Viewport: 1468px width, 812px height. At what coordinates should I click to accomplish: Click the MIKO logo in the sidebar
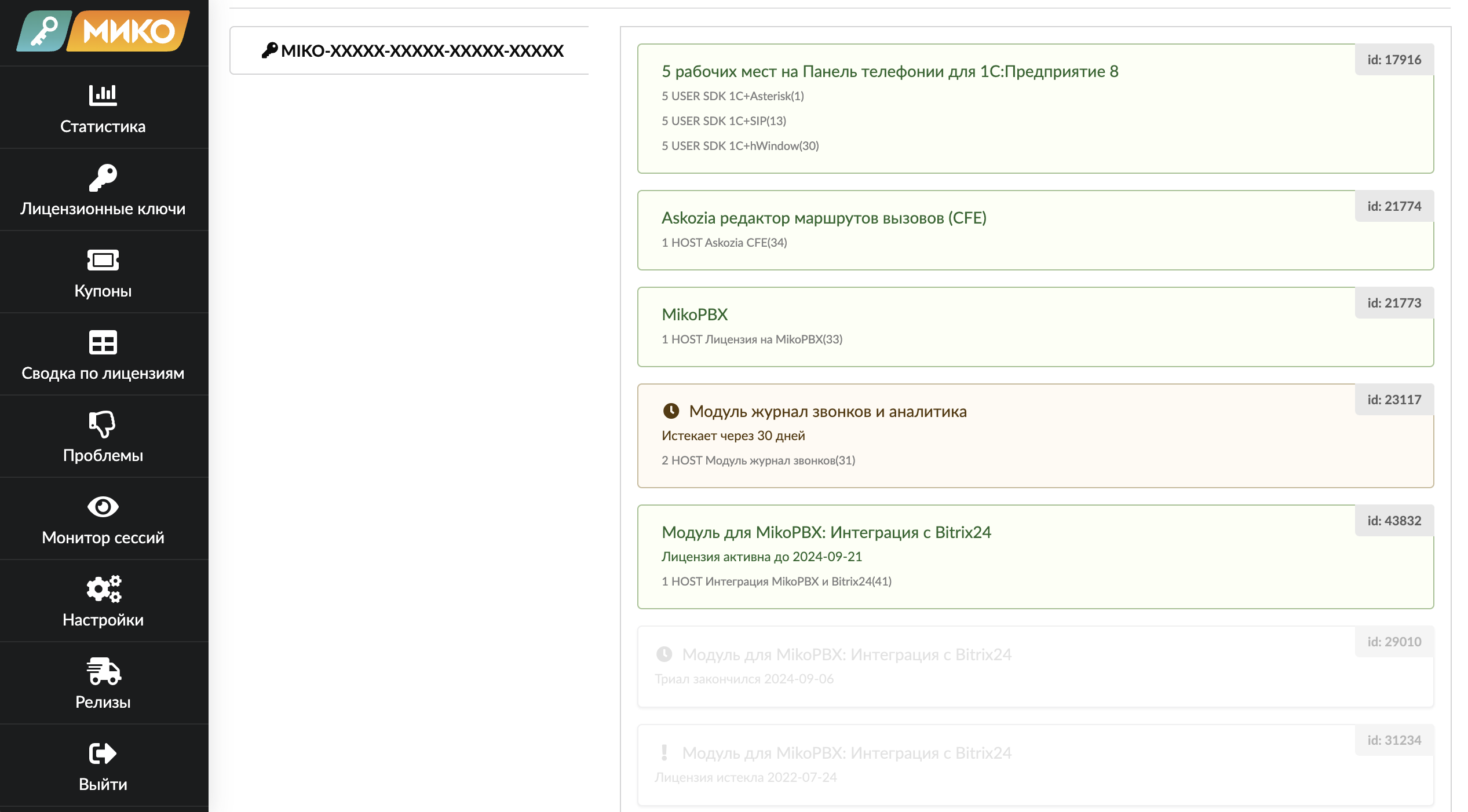103,31
